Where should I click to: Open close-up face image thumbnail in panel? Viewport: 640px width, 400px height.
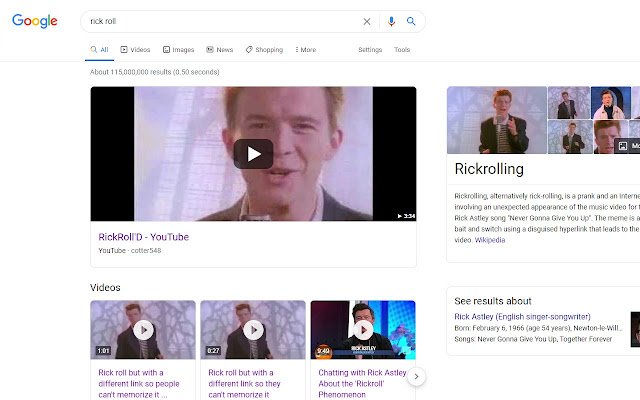pyautogui.click(x=610, y=137)
